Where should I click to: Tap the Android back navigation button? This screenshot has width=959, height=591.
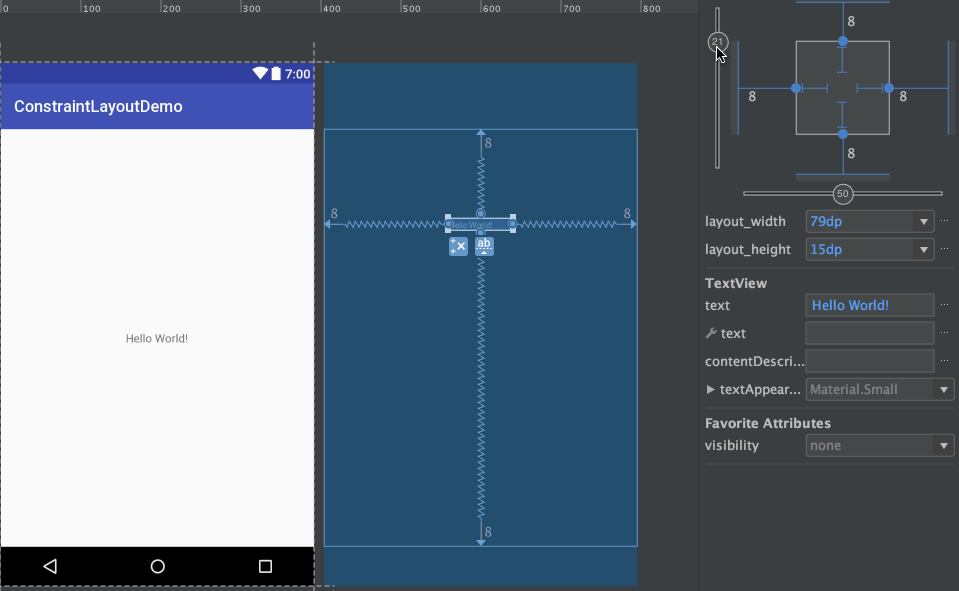(50, 567)
